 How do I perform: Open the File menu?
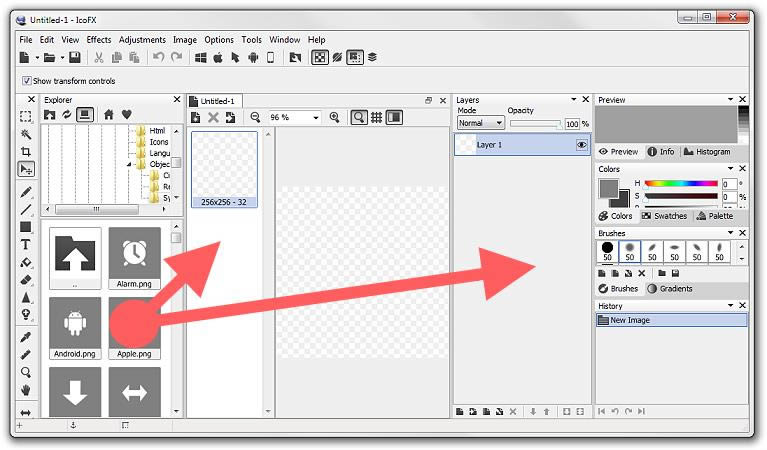[x=26, y=40]
